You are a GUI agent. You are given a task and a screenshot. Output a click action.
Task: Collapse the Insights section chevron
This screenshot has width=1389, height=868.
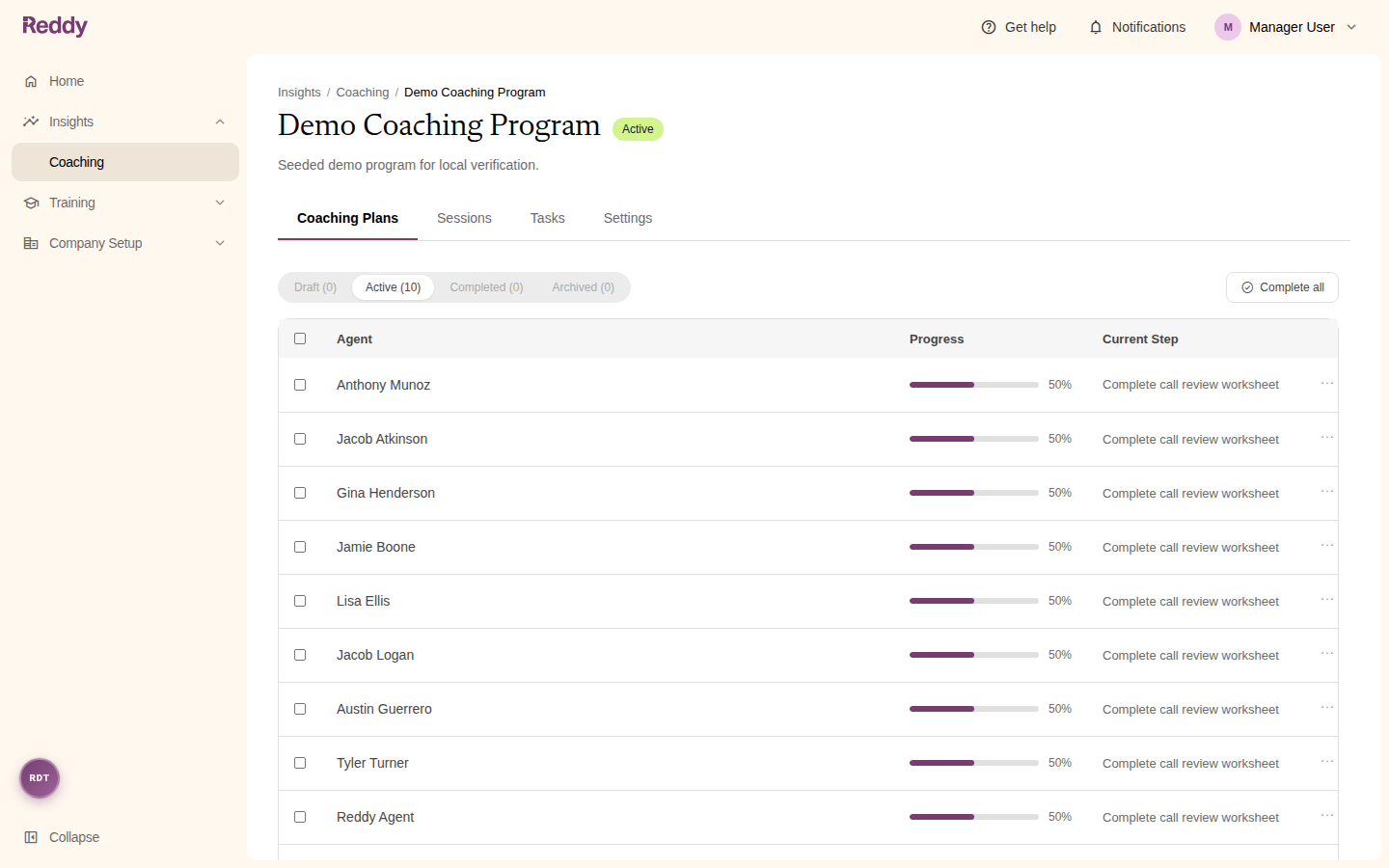220,122
